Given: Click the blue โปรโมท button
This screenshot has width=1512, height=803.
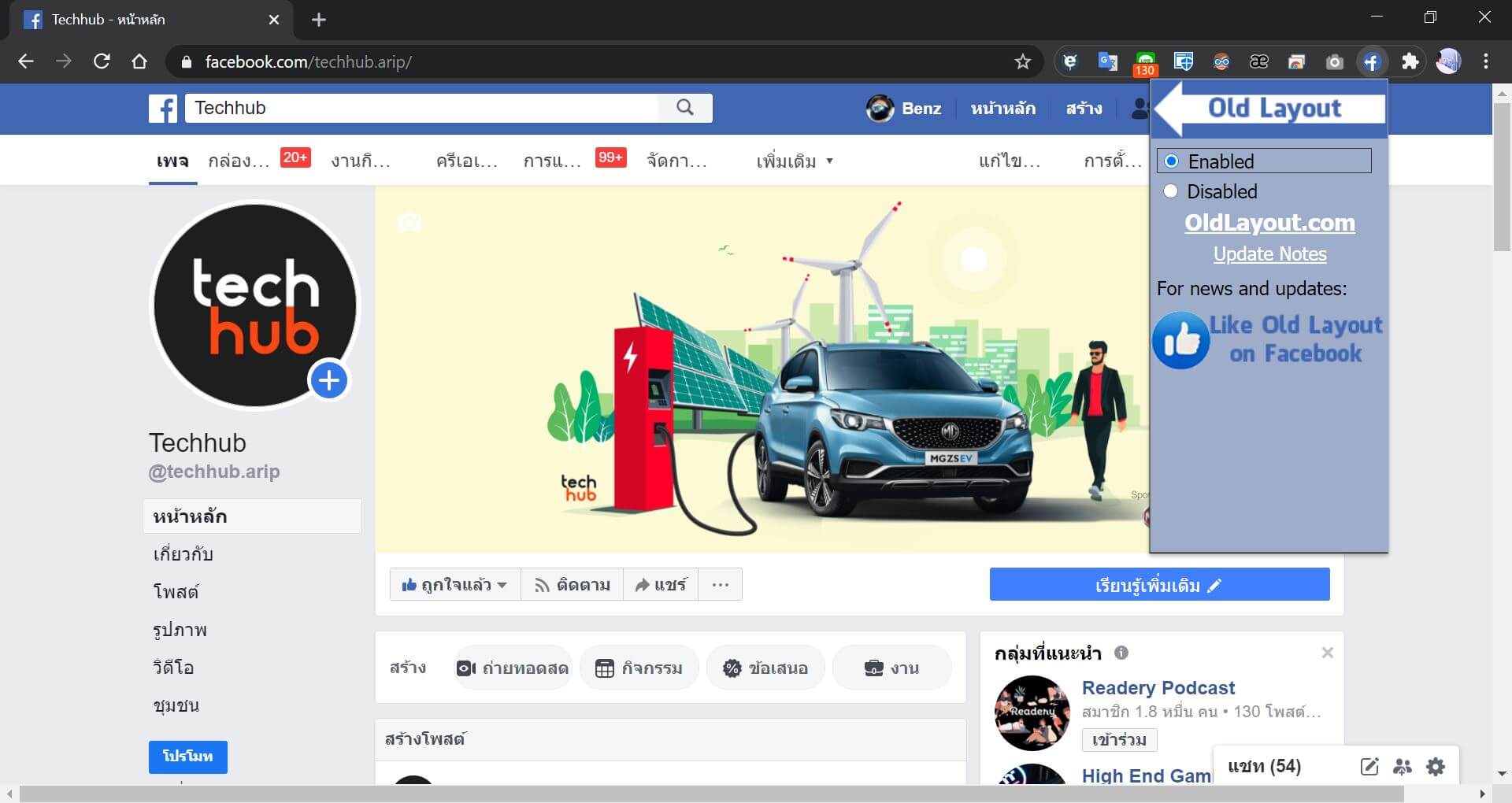Looking at the screenshot, I should (187, 757).
